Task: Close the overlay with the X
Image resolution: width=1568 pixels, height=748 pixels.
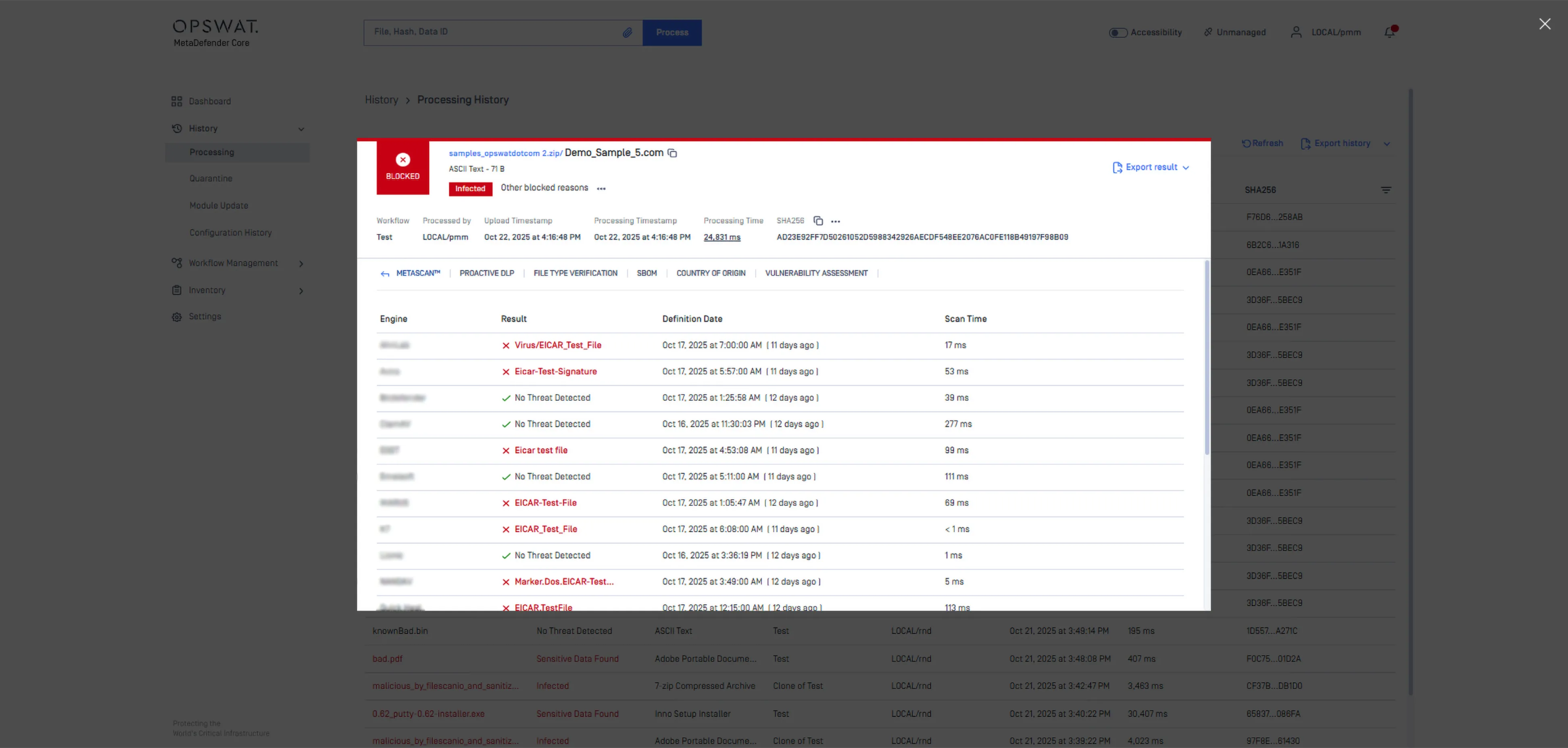Action: [x=1545, y=24]
